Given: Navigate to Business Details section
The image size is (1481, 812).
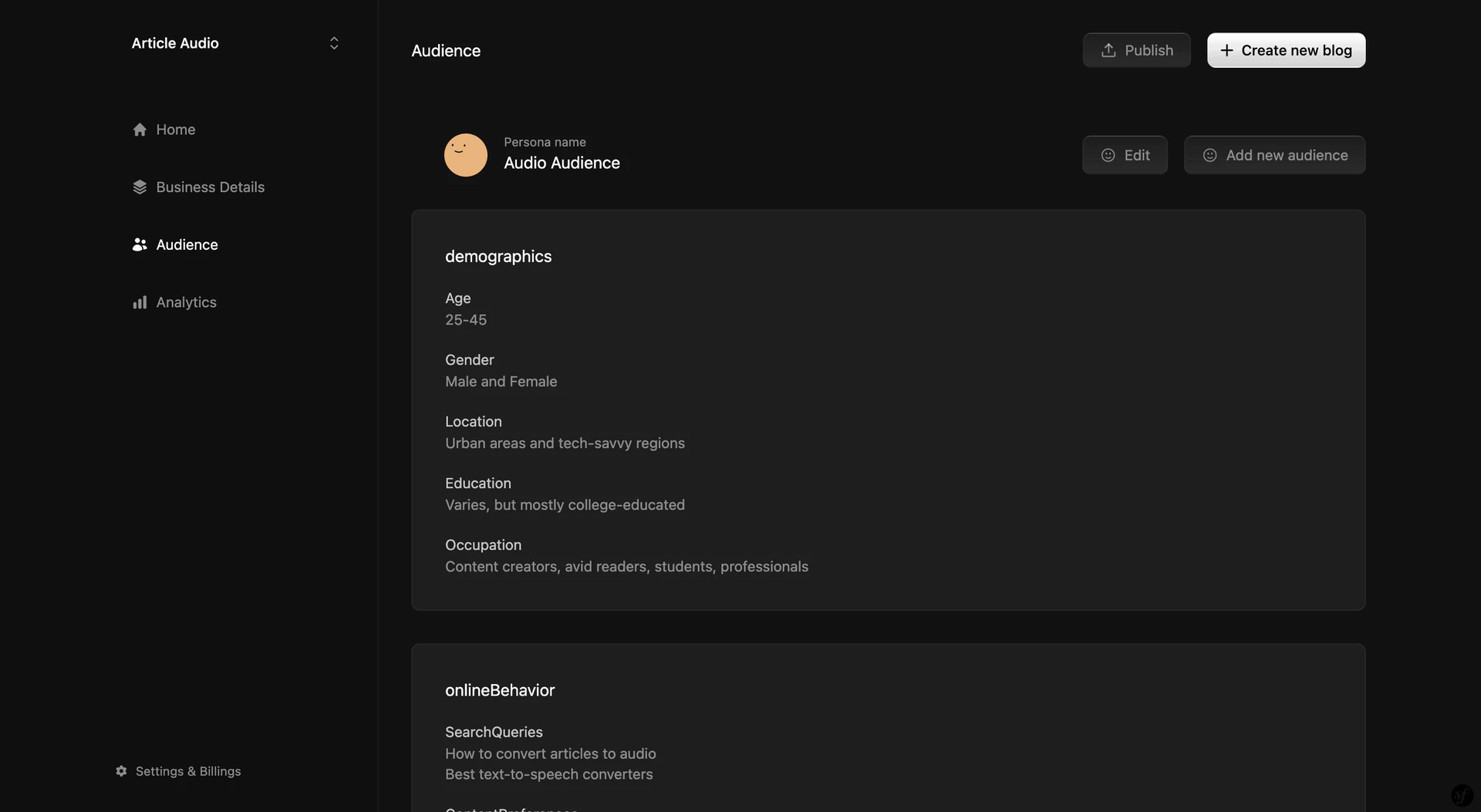Looking at the screenshot, I should click(209, 187).
